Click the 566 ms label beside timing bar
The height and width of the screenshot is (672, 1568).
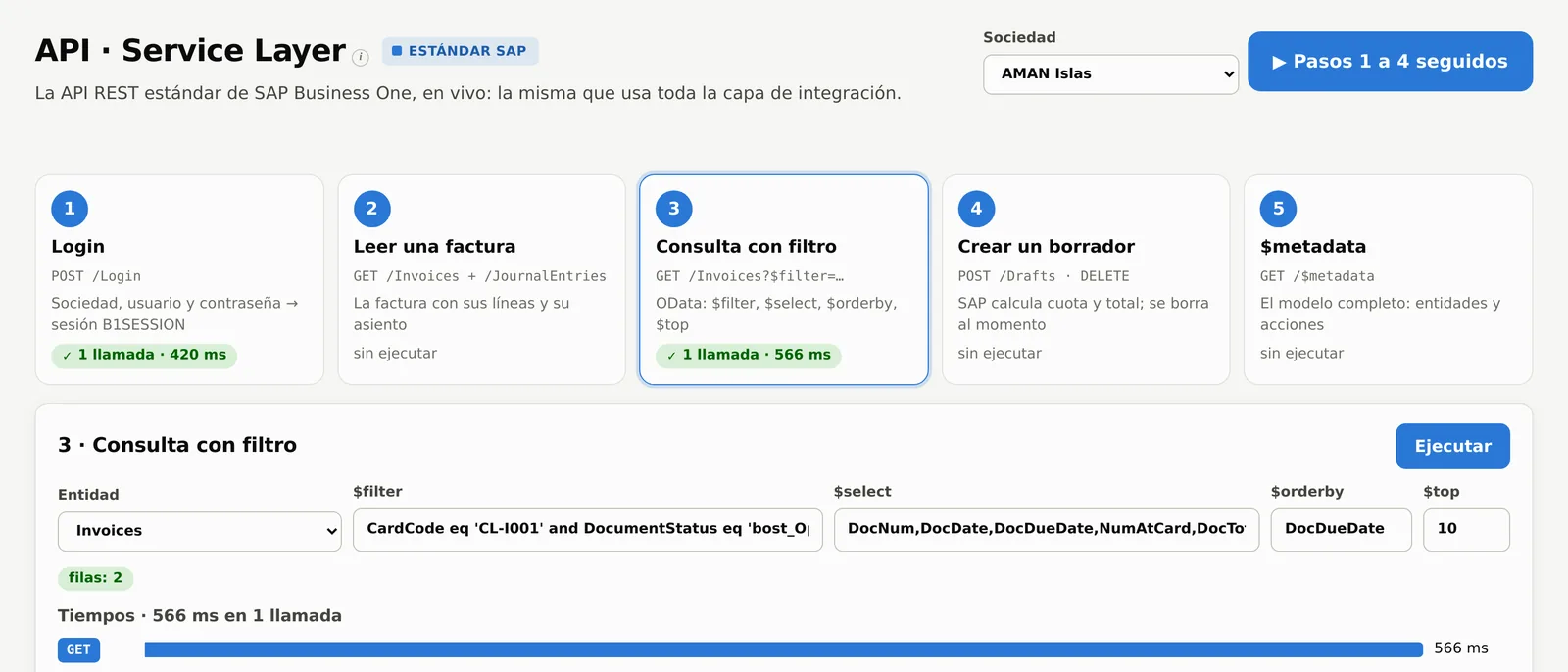point(1460,648)
